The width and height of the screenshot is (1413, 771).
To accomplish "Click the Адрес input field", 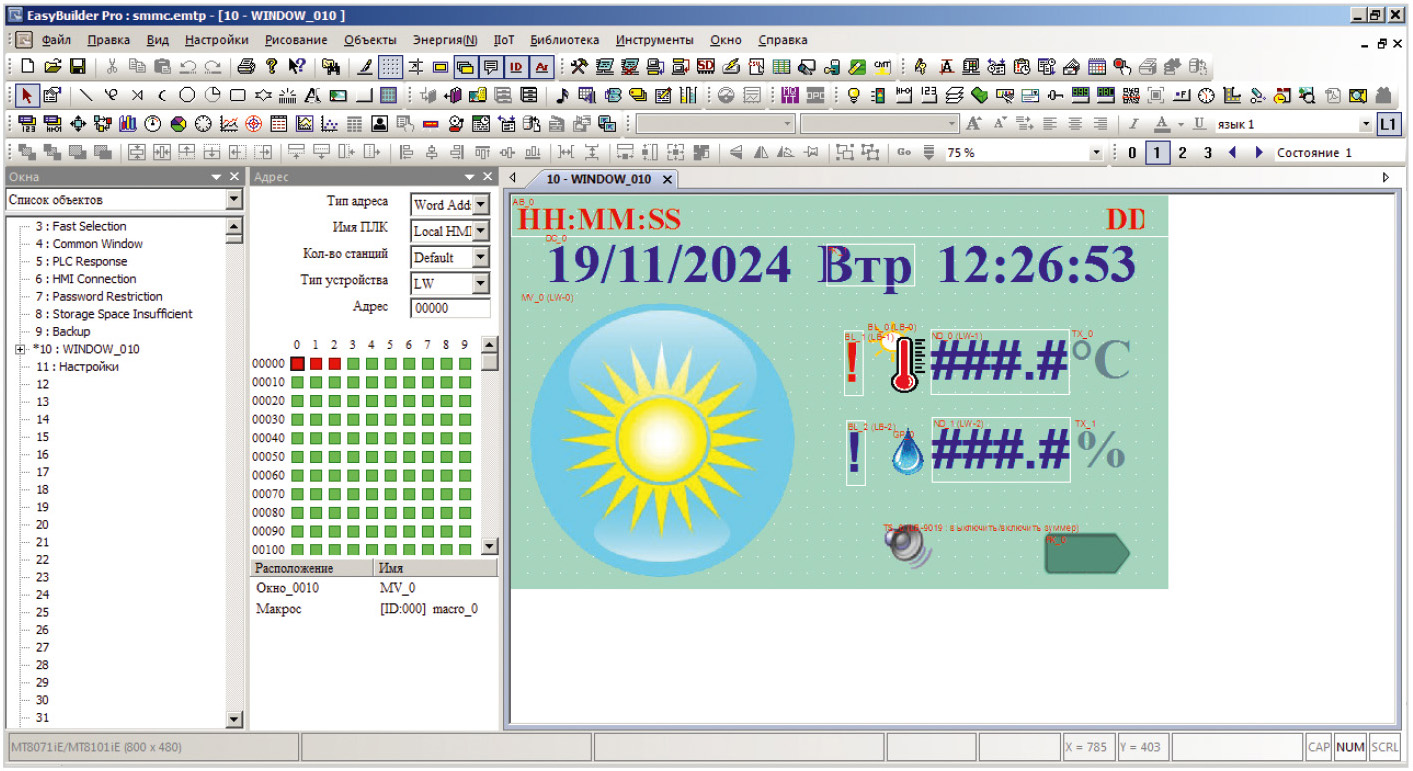I will 450,308.
